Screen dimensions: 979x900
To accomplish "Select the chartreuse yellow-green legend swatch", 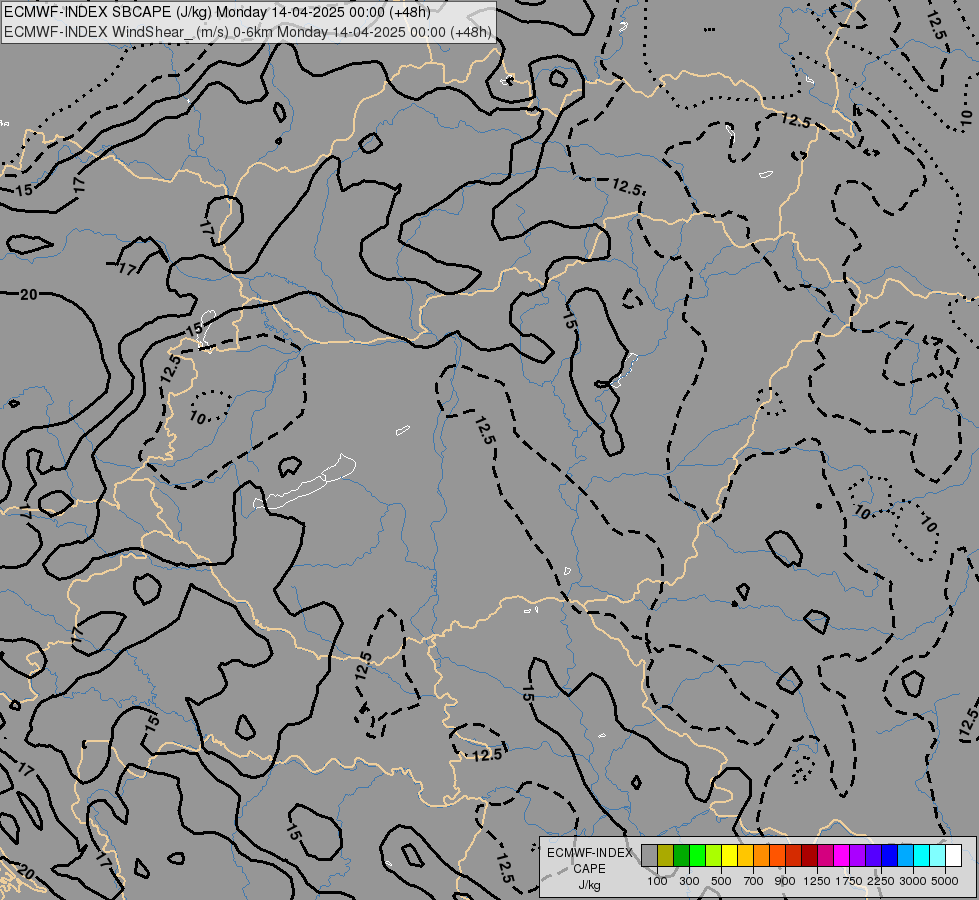I will point(714,855).
